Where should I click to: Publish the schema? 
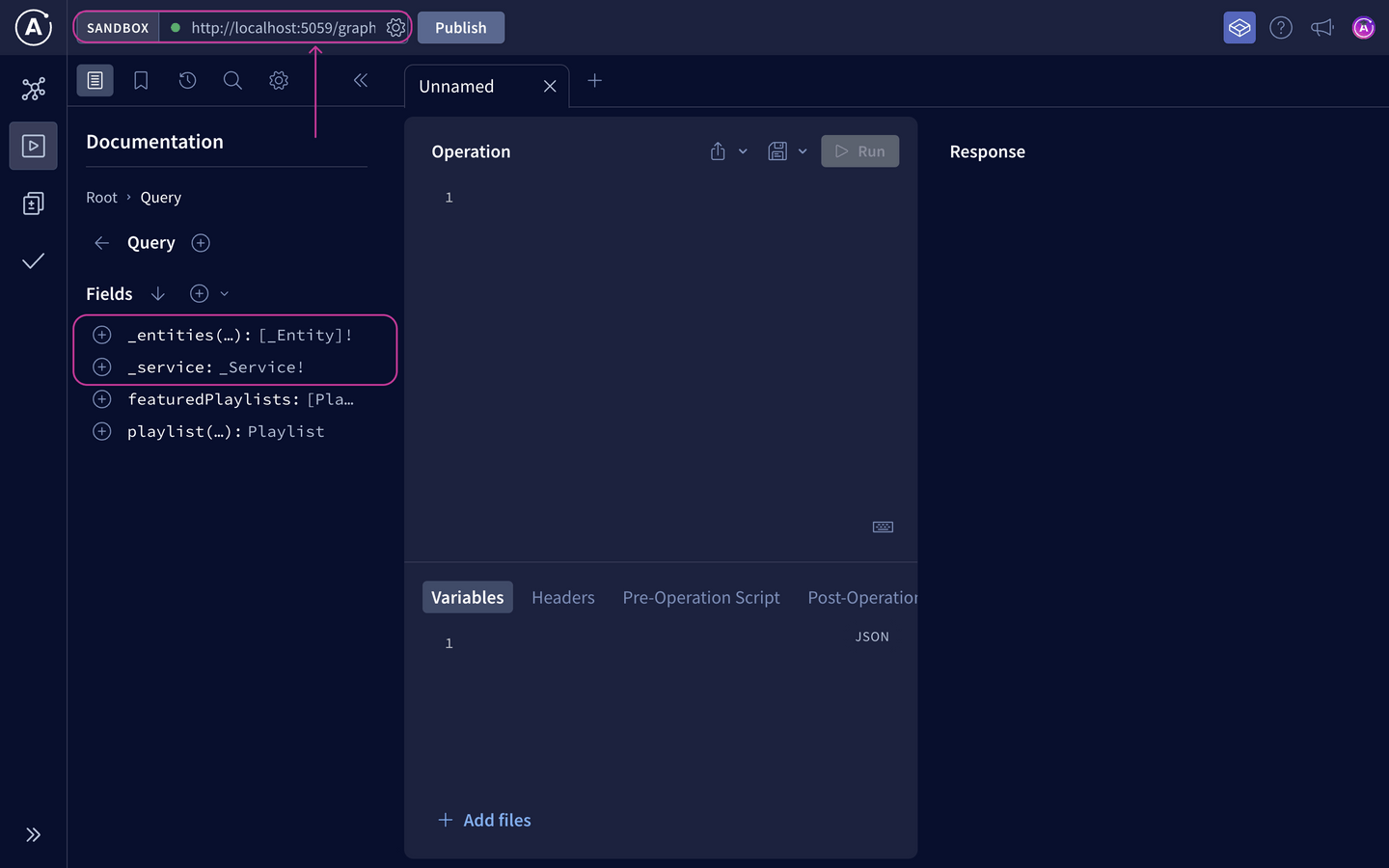click(x=460, y=27)
